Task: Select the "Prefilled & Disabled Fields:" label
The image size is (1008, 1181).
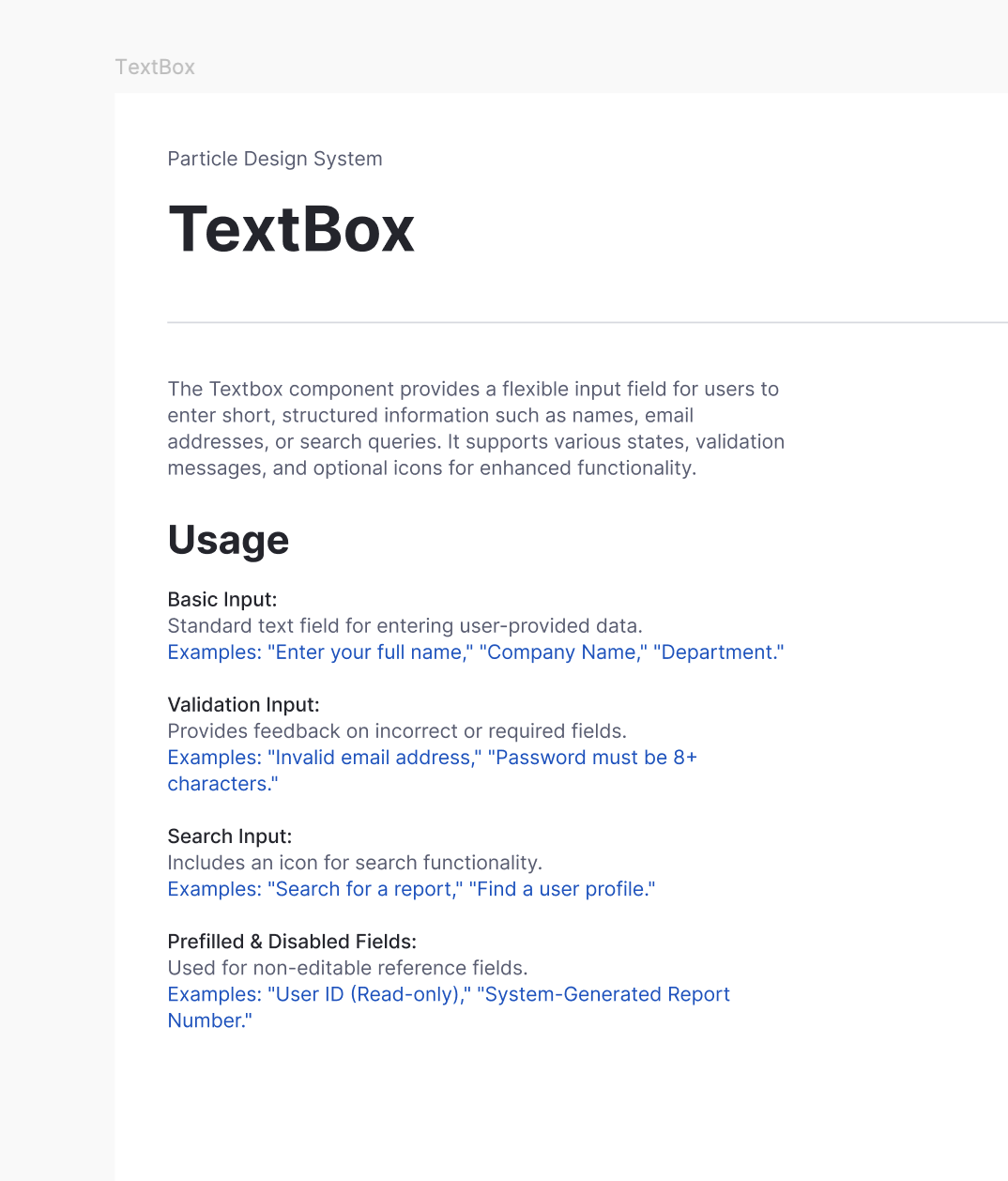Action: (x=292, y=941)
